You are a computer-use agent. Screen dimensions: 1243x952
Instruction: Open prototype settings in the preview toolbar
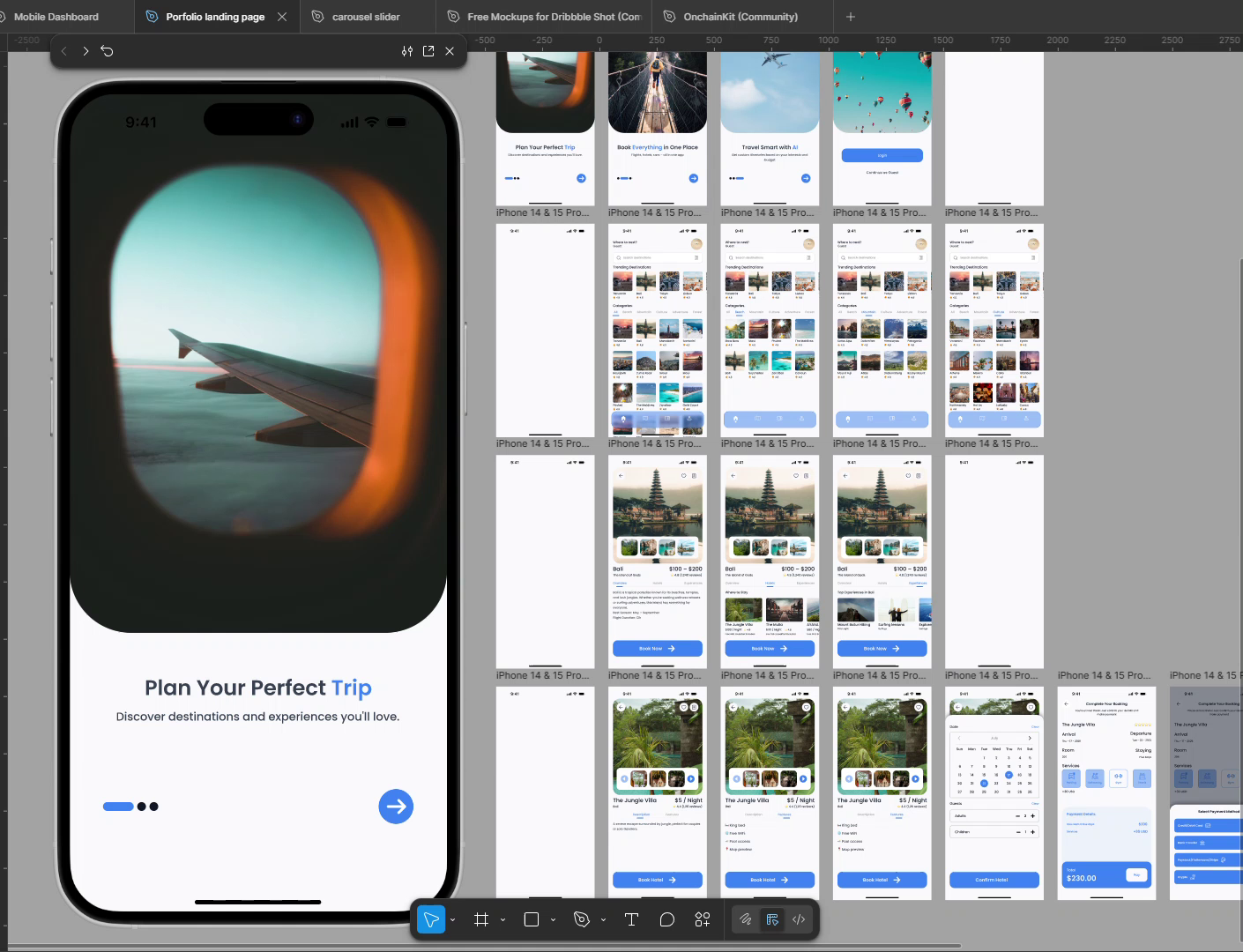pos(407,51)
